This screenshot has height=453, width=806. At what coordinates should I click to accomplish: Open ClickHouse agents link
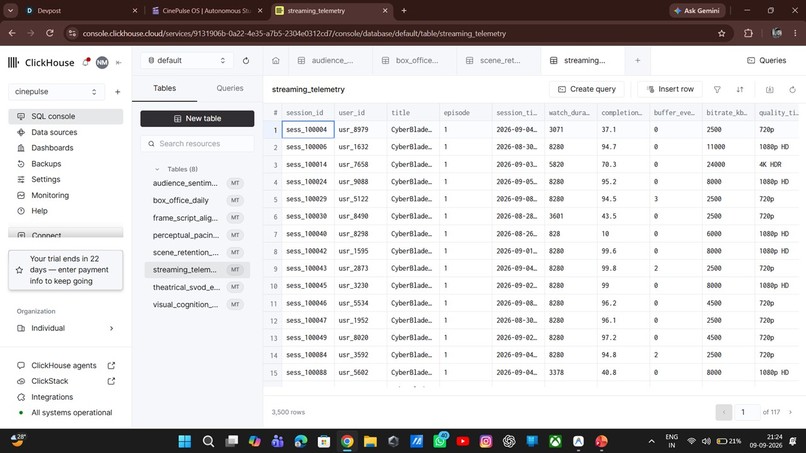[x=64, y=366]
